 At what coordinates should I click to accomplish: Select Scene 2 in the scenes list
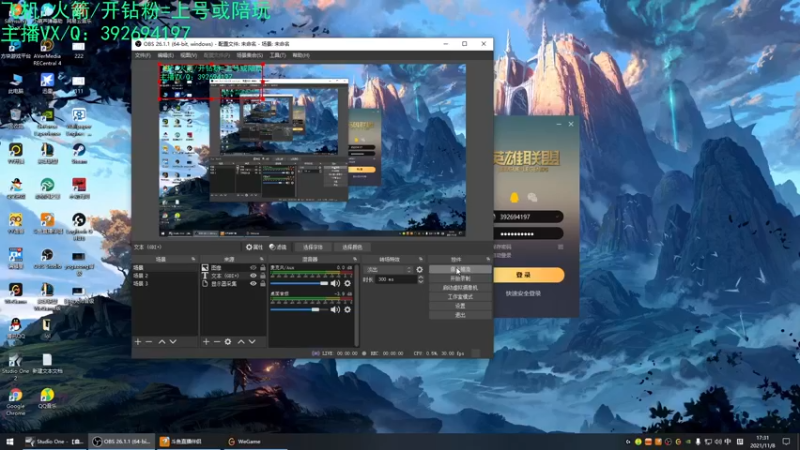click(164, 276)
